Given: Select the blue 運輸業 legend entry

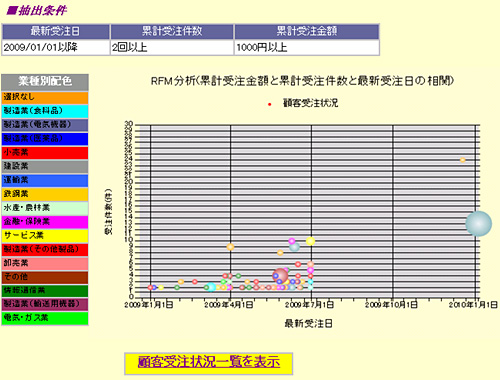Looking at the screenshot, I should pos(45,180).
